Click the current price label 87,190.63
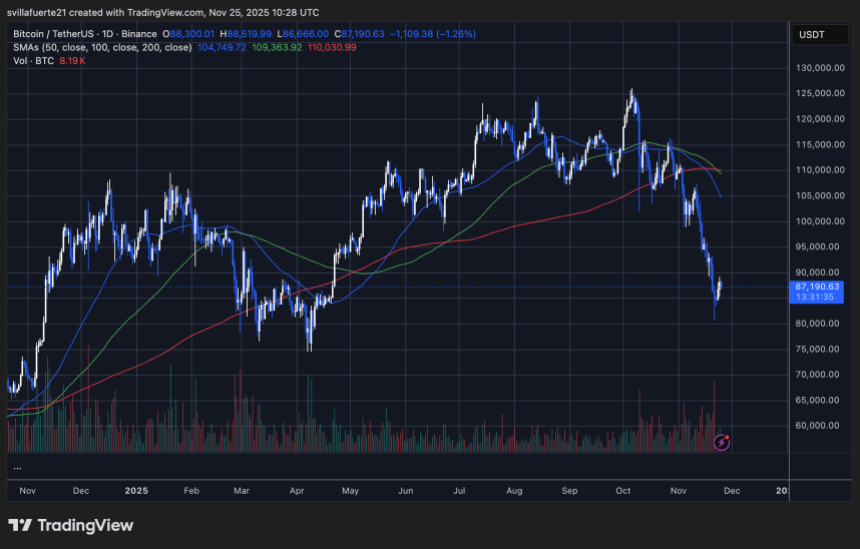Viewport: 860px width, 549px height. coord(817,286)
